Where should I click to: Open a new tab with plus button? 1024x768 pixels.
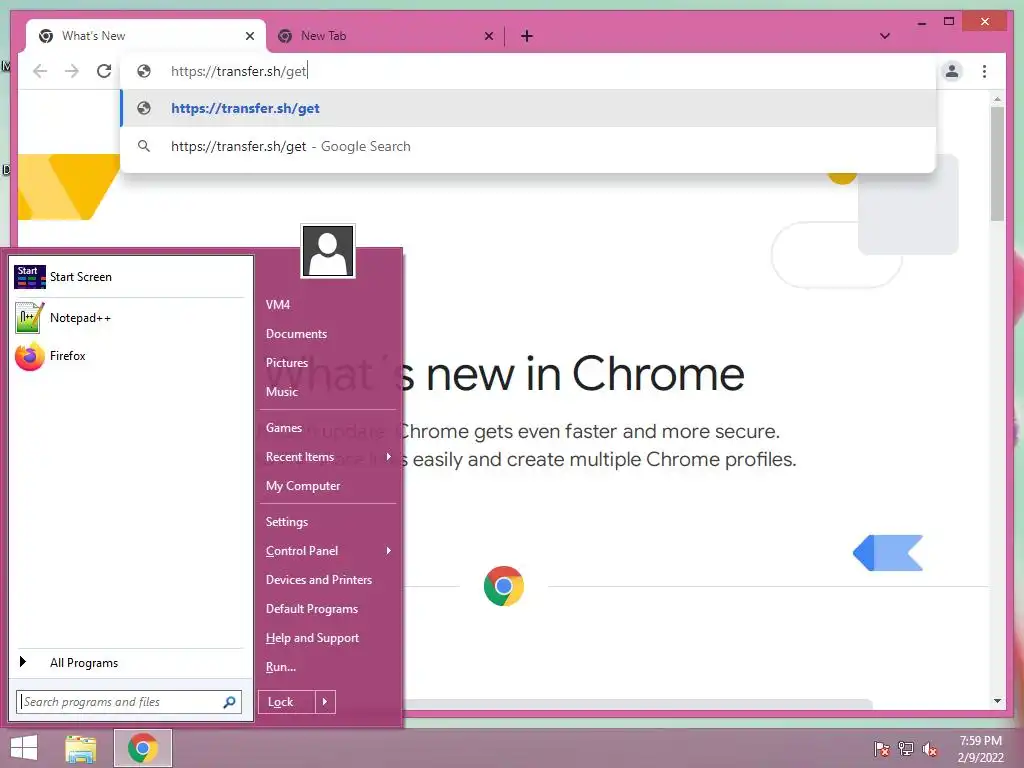[x=527, y=36]
